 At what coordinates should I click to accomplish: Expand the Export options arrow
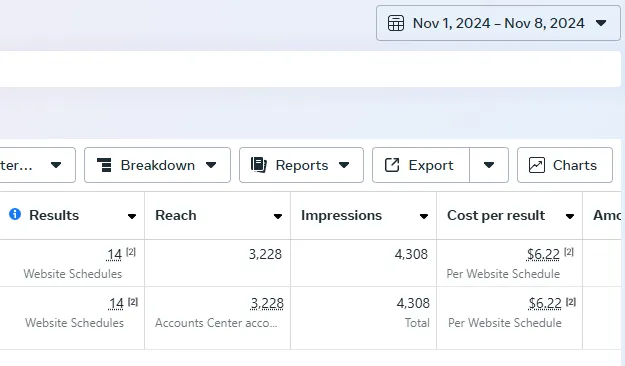click(489, 165)
